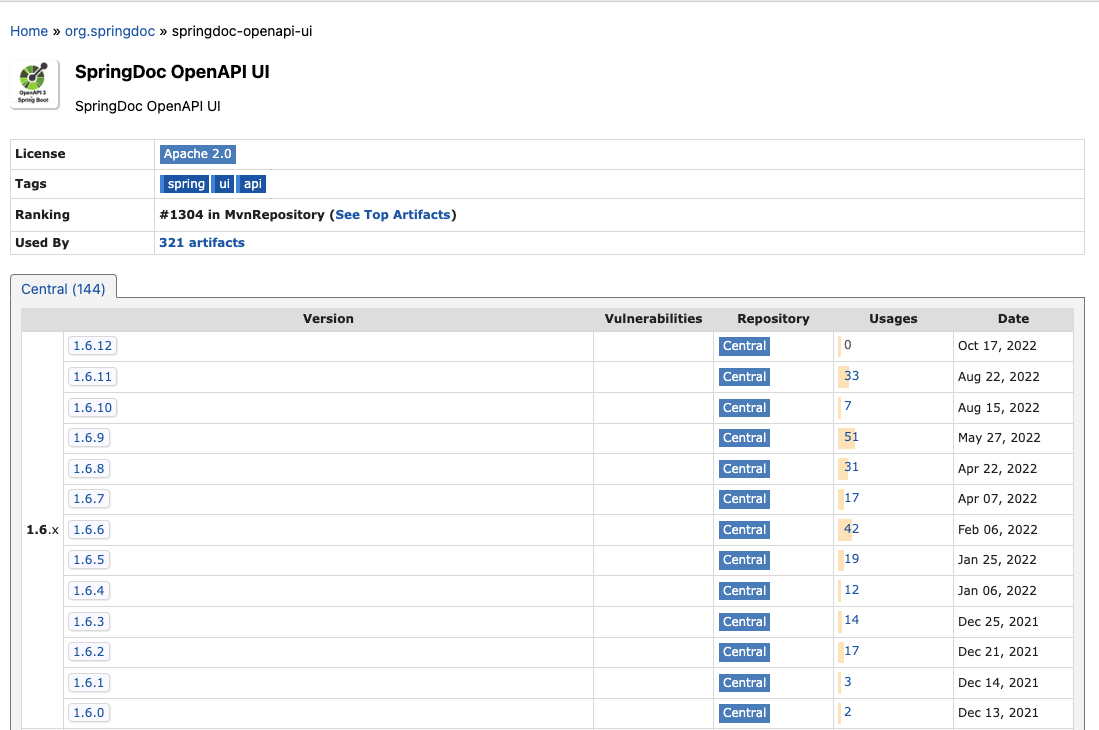Open the 33 usages link
Image resolution: width=1099 pixels, height=730 pixels.
[x=852, y=376]
